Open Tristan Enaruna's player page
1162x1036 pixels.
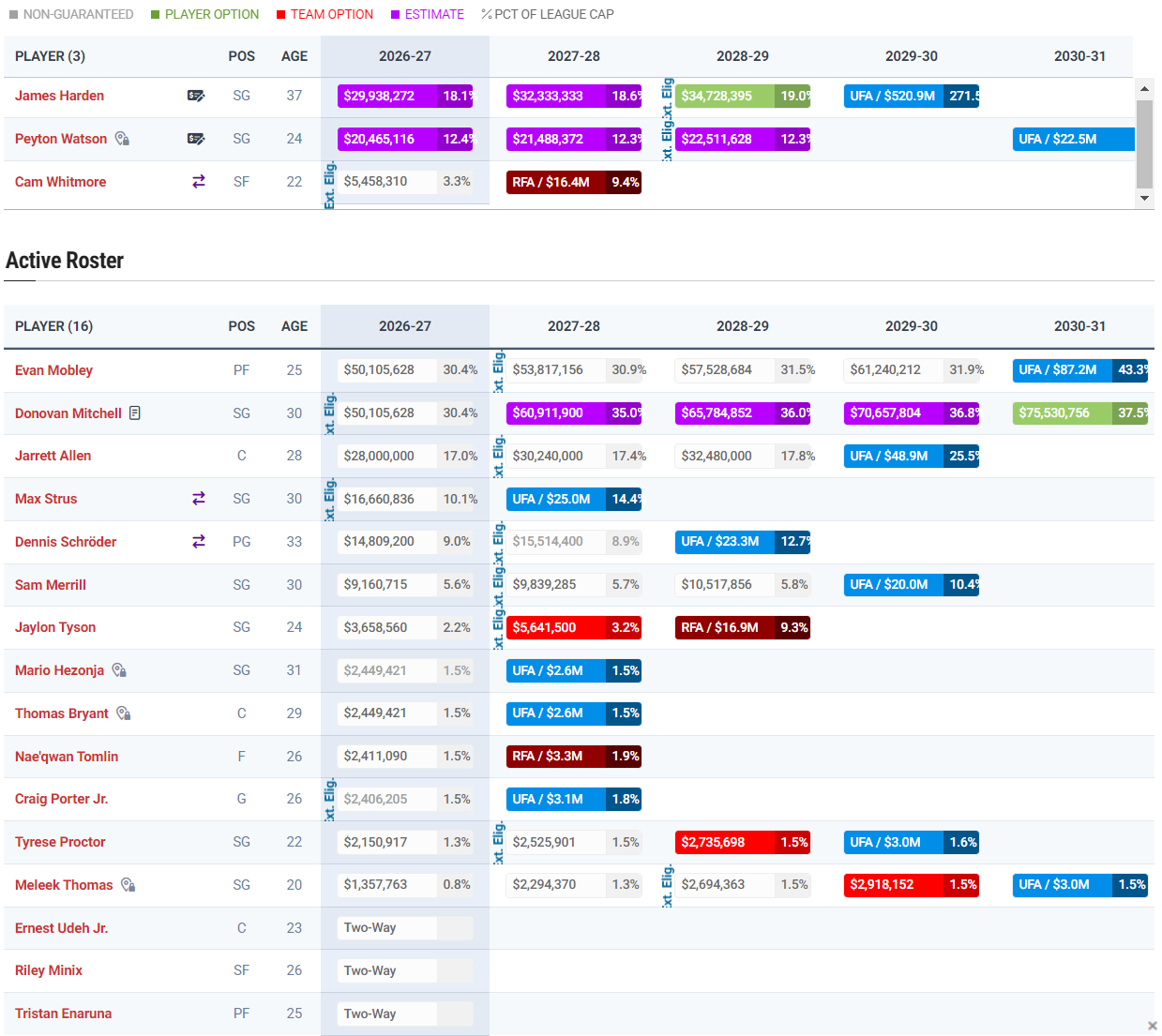click(x=63, y=1013)
